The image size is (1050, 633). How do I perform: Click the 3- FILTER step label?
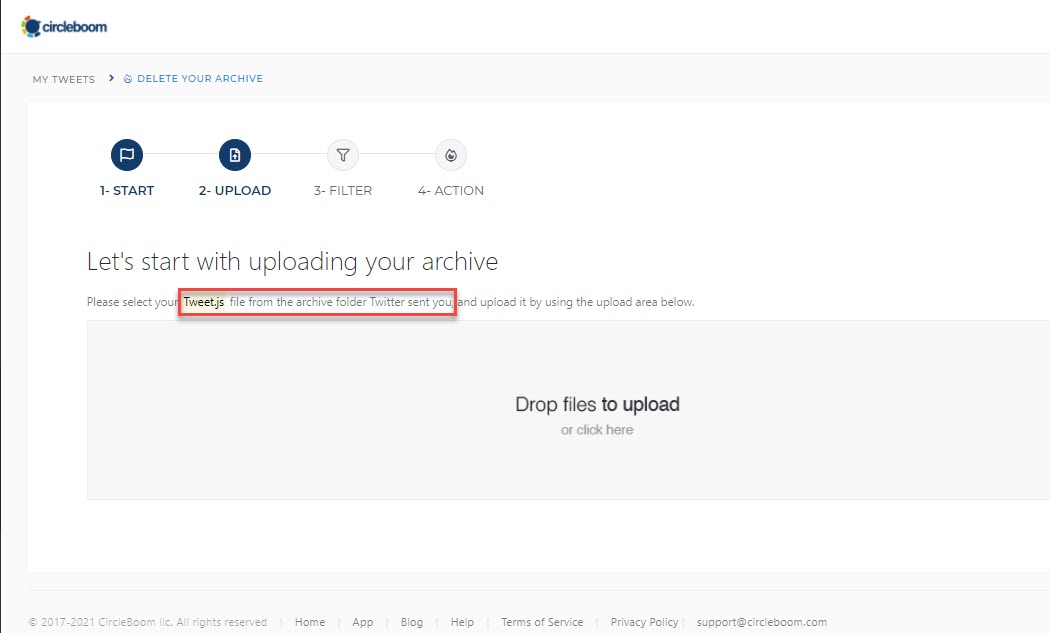coord(343,190)
